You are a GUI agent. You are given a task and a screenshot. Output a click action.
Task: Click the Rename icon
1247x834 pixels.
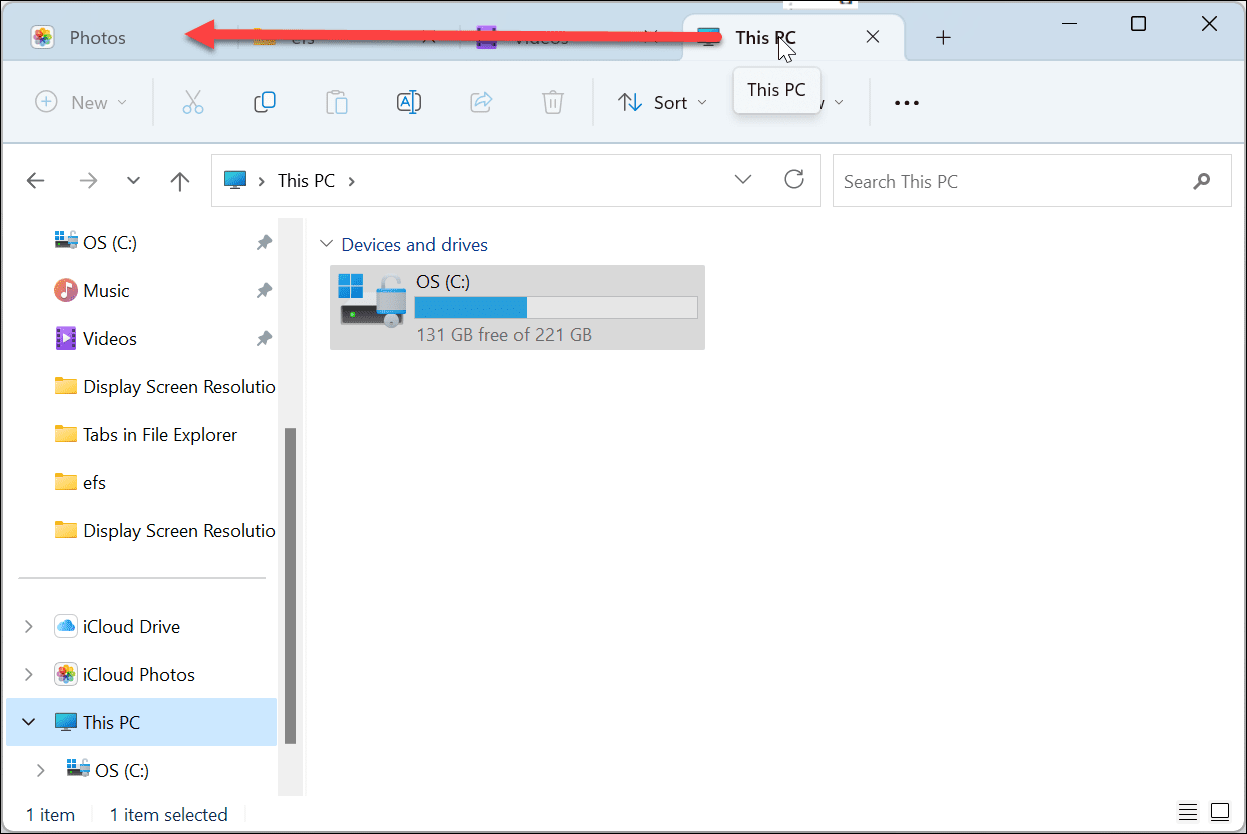click(x=409, y=102)
